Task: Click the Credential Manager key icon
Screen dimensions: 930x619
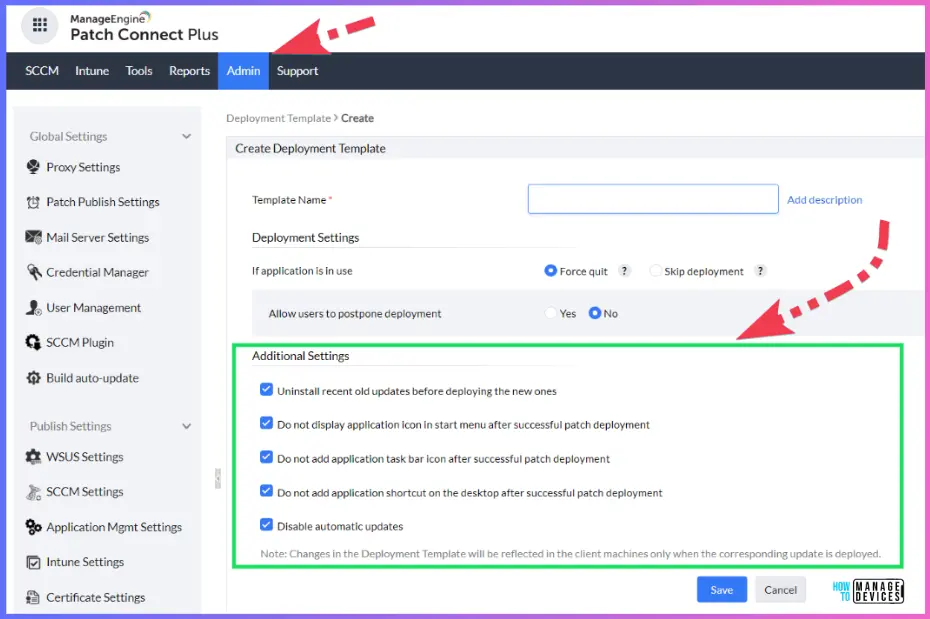Action: tap(34, 272)
